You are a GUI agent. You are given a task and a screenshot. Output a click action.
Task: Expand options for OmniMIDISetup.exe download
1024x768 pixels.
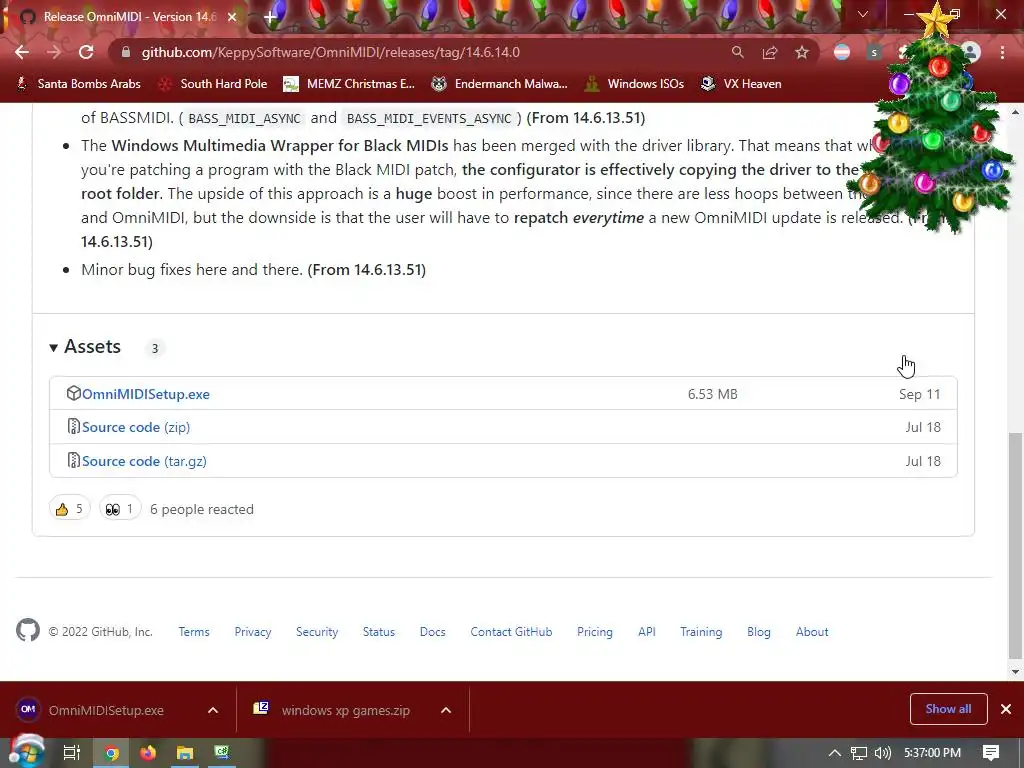pyautogui.click(x=213, y=710)
